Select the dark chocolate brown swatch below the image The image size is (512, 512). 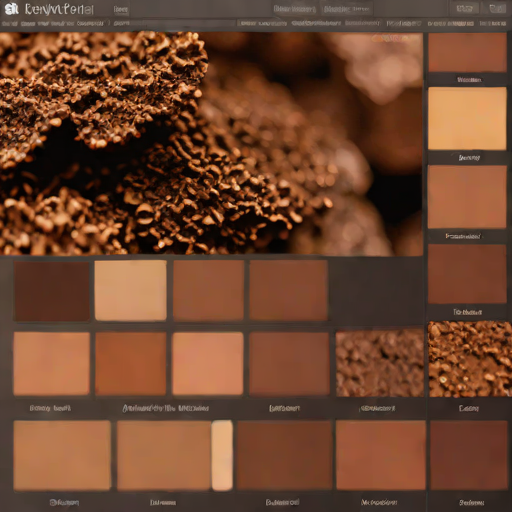(x=52, y=291)
